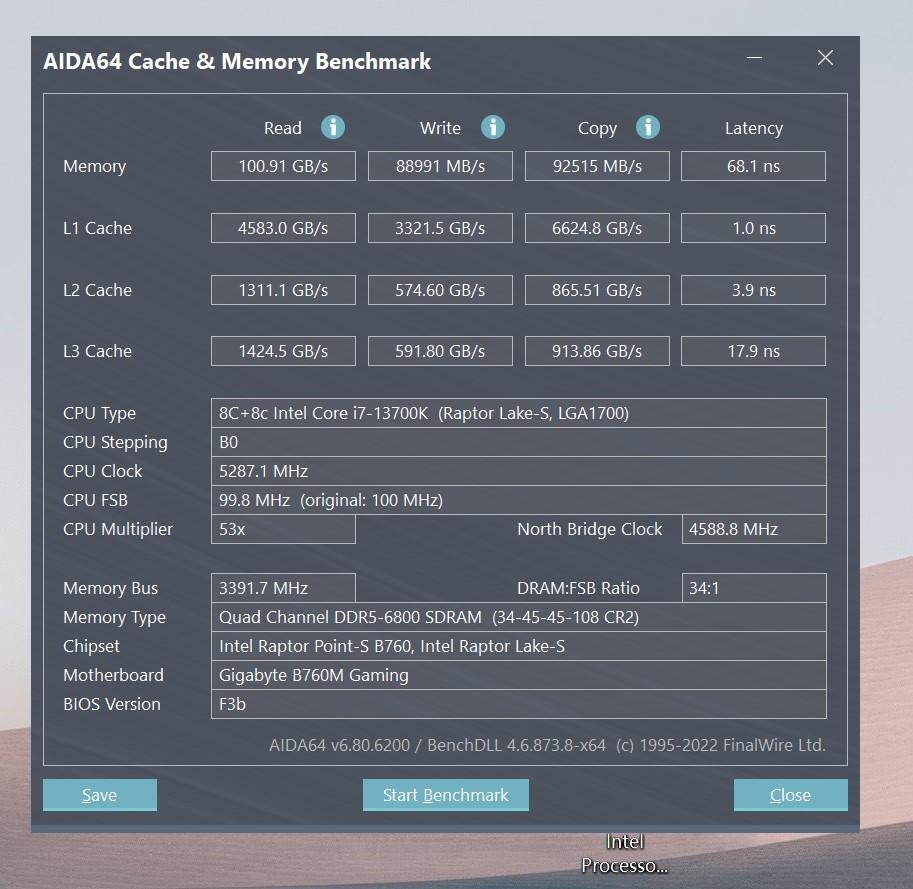913x889 pixels.
Task: Click the Close button at the bottom
Action: click(790, 795)
